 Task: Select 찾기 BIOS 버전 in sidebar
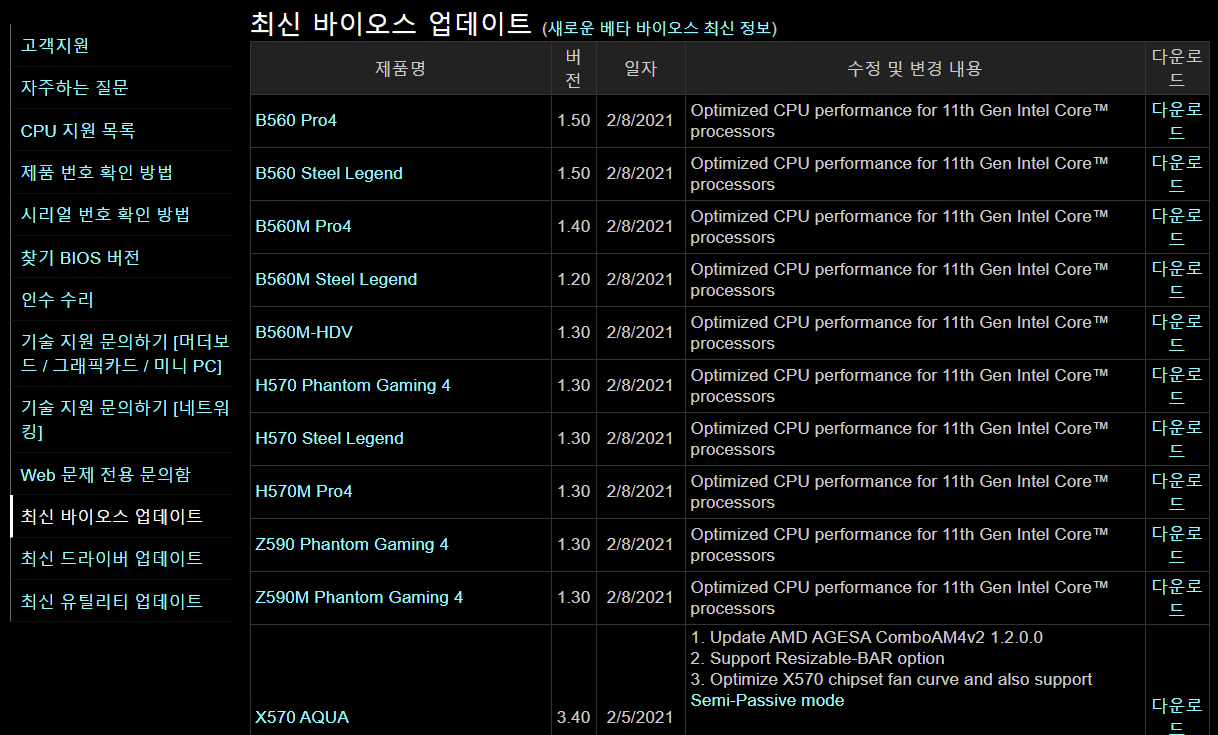[80, 257]
